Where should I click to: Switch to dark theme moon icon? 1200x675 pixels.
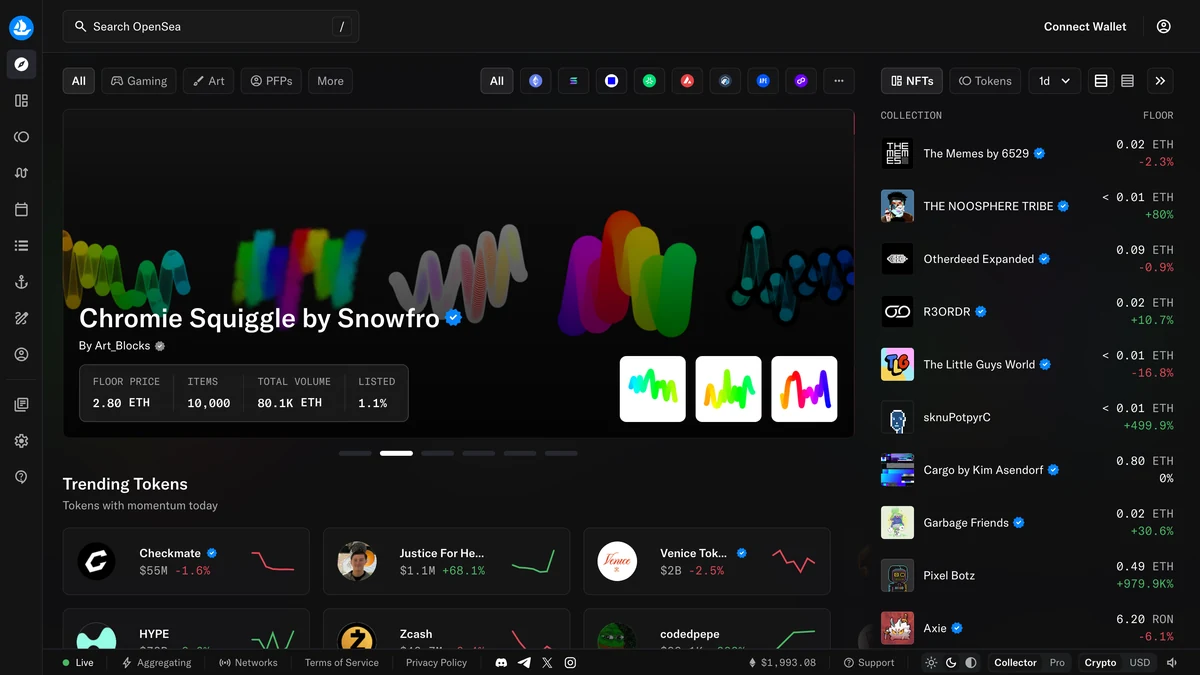click(x=951, y=663)
